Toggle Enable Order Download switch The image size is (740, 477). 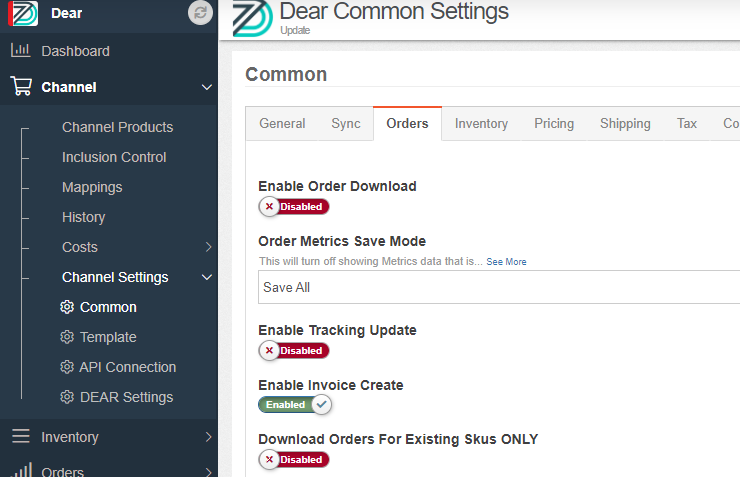tap(294, 207)
